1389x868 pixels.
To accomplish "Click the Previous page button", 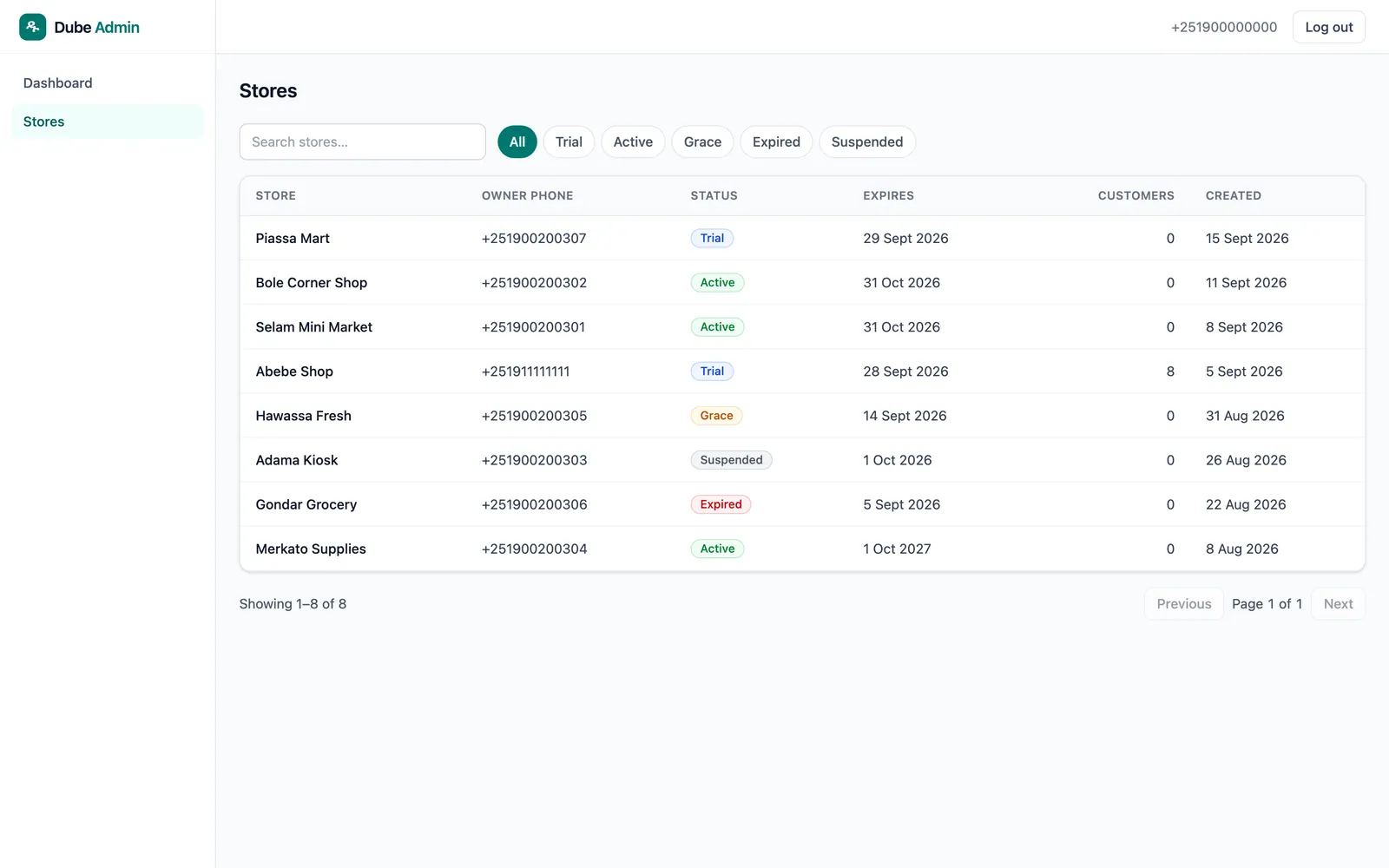I will (x=1184, y=604).
